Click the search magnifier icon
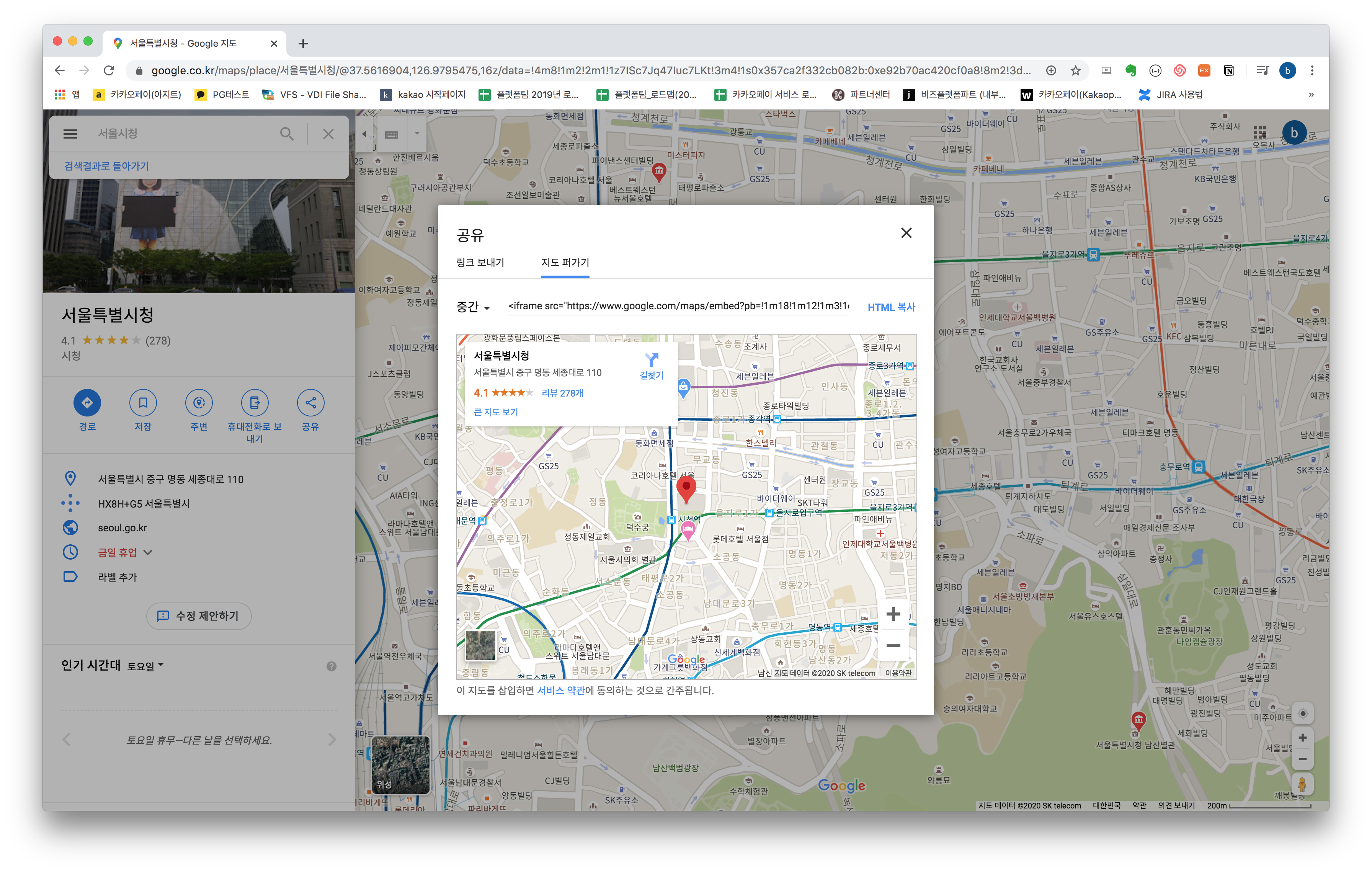 click(287, 134)
